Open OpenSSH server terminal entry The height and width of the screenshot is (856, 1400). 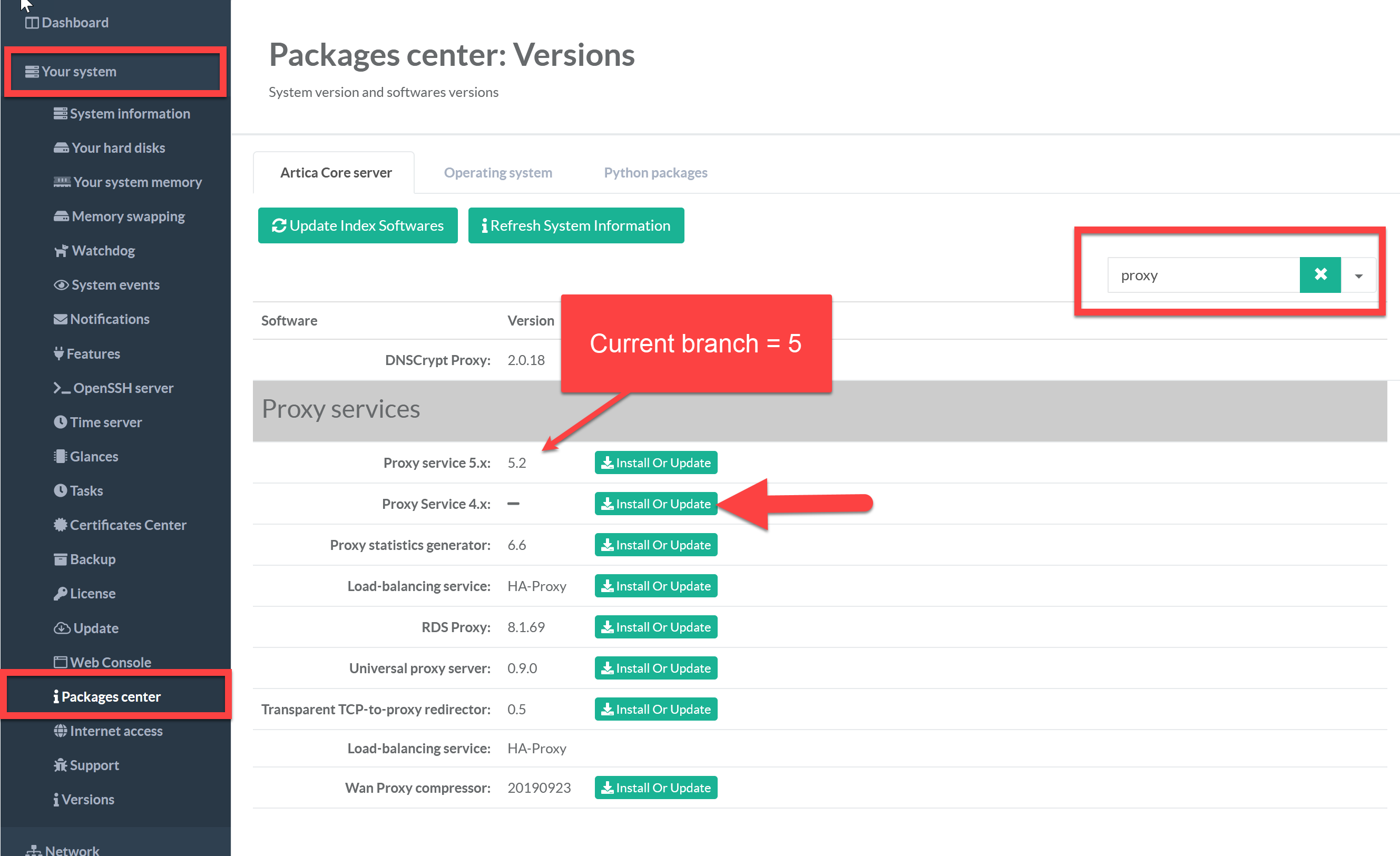pyautogui.click(x=122, y=388)
